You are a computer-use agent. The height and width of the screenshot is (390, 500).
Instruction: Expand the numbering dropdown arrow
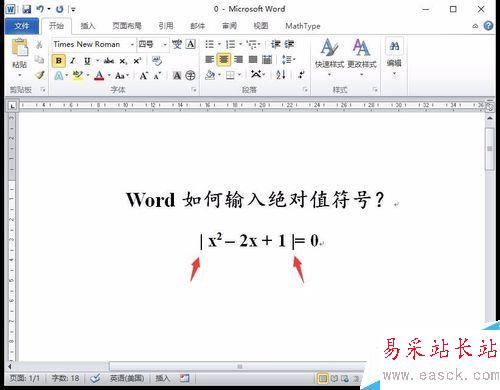click(240, 44)
